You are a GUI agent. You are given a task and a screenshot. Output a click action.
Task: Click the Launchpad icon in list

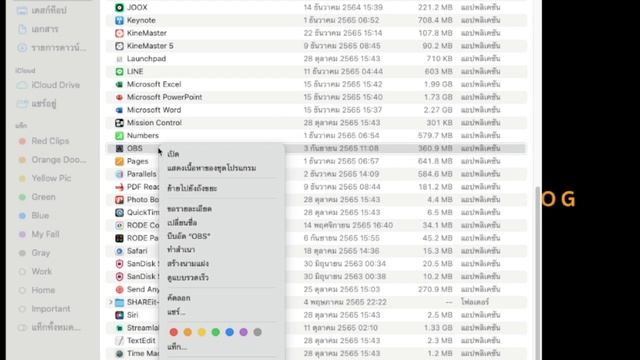(119, 59)
